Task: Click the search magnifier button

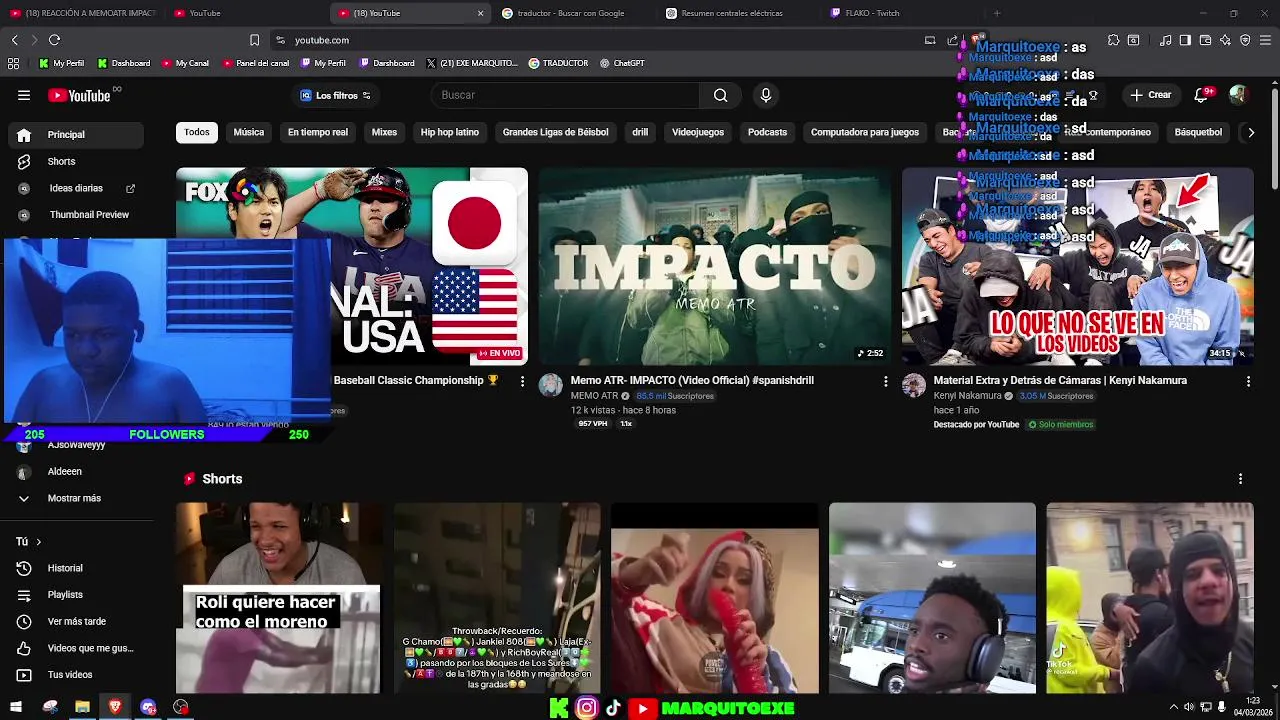Action: (x=720, y=95)
